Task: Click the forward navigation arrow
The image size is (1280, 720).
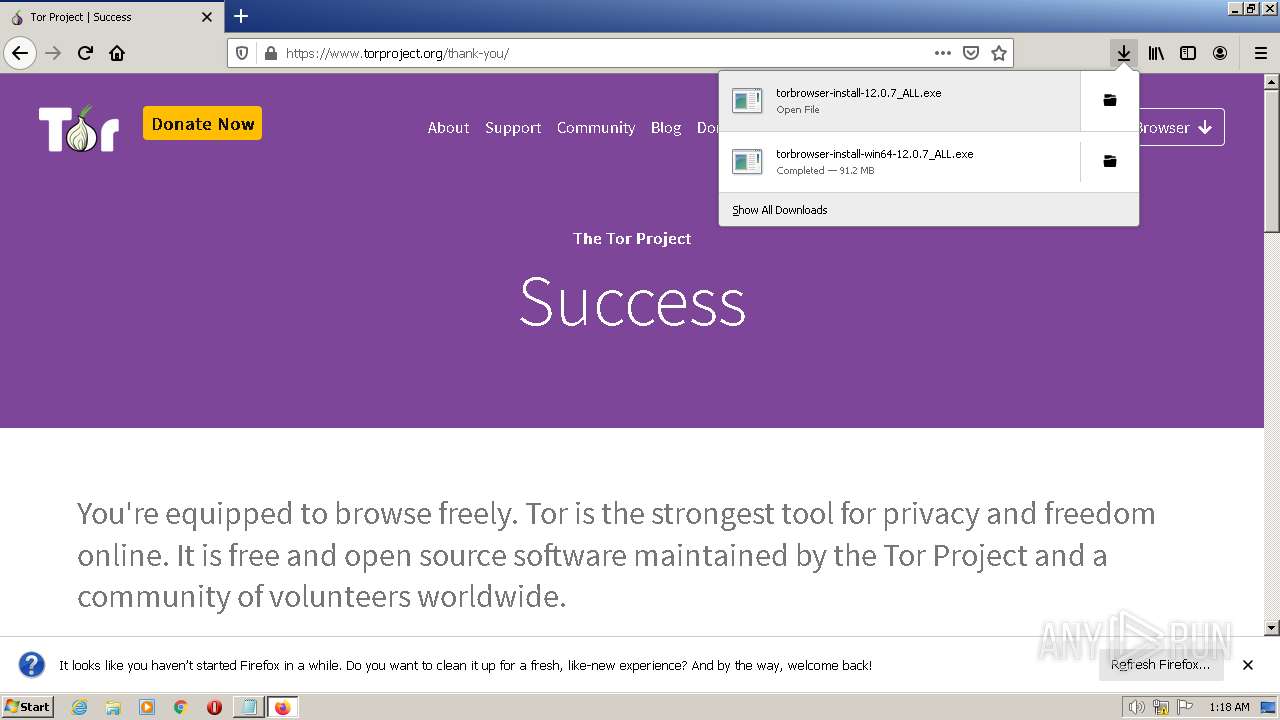Action: [53, 53]
